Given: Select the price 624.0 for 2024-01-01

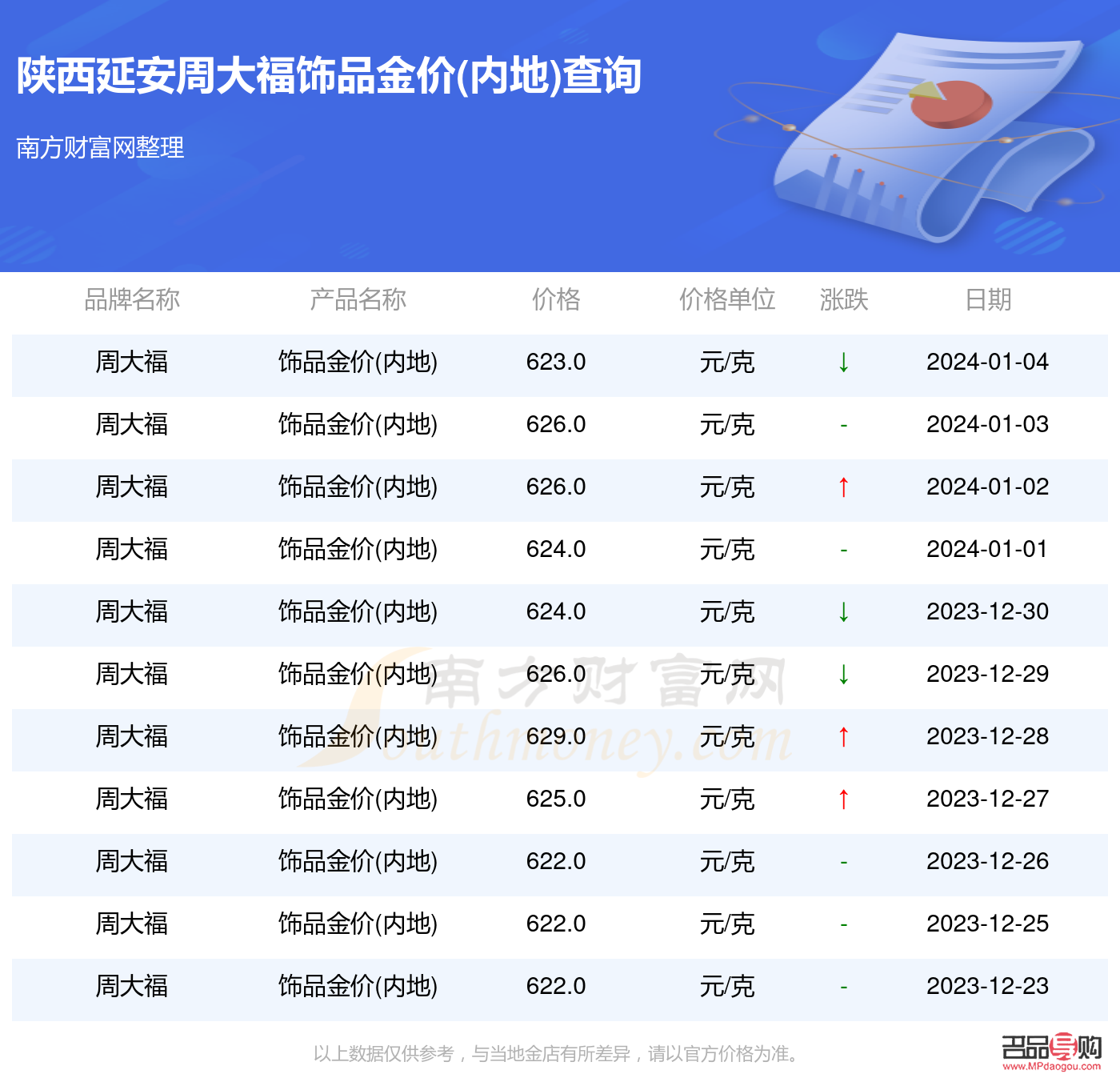Looking at the screenshot, I should pyautogui.click(x=556, y=550).
